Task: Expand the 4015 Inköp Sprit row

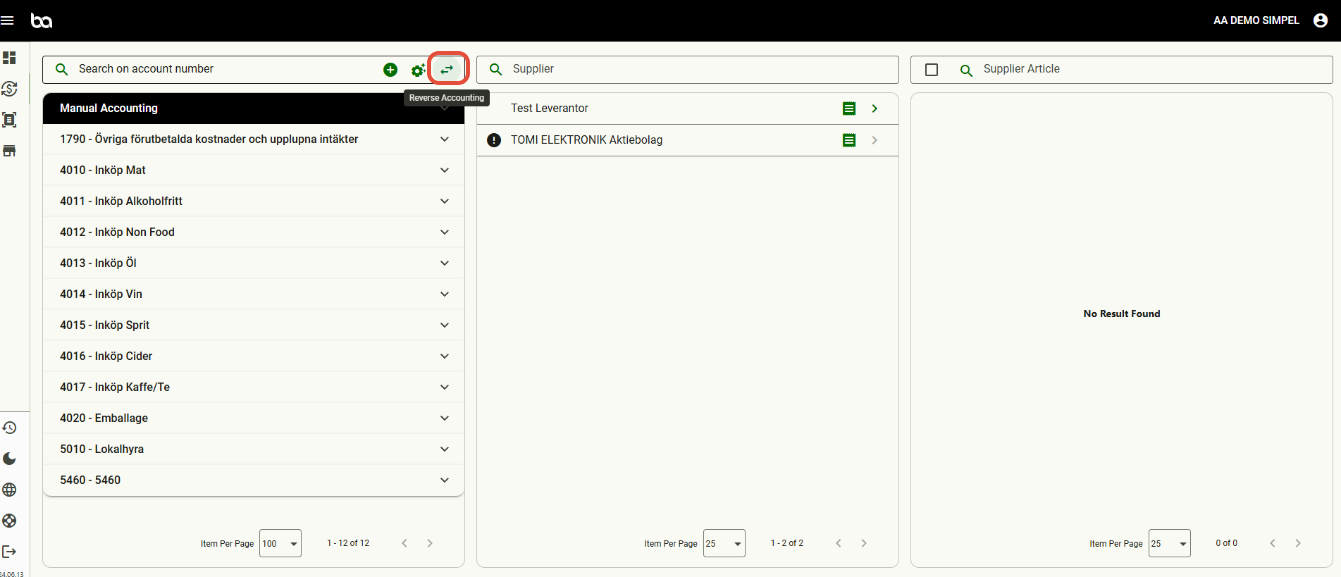Action: click(x=445, y=325)
